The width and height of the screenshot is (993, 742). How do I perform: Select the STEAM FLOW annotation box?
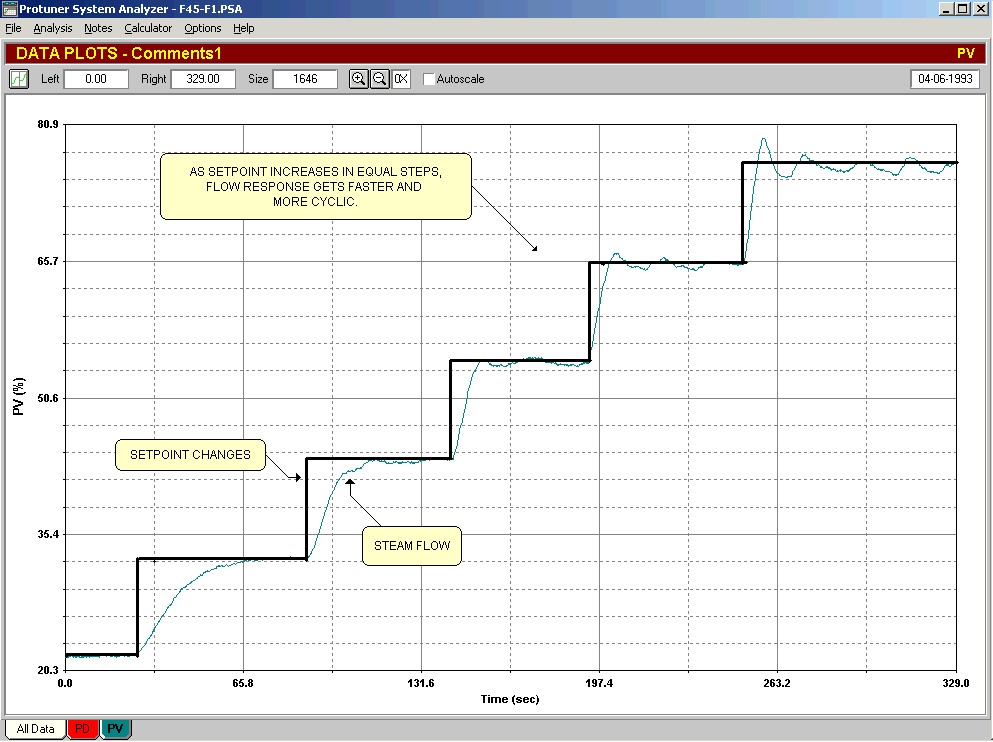tap(412, 546)
